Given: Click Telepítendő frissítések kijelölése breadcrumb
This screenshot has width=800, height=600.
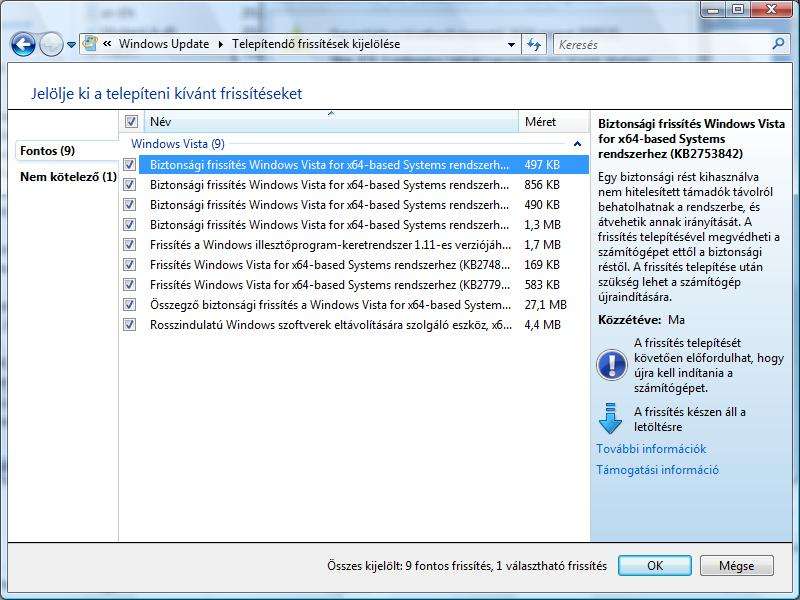Looking at the screenshot, I should point(316,44).
